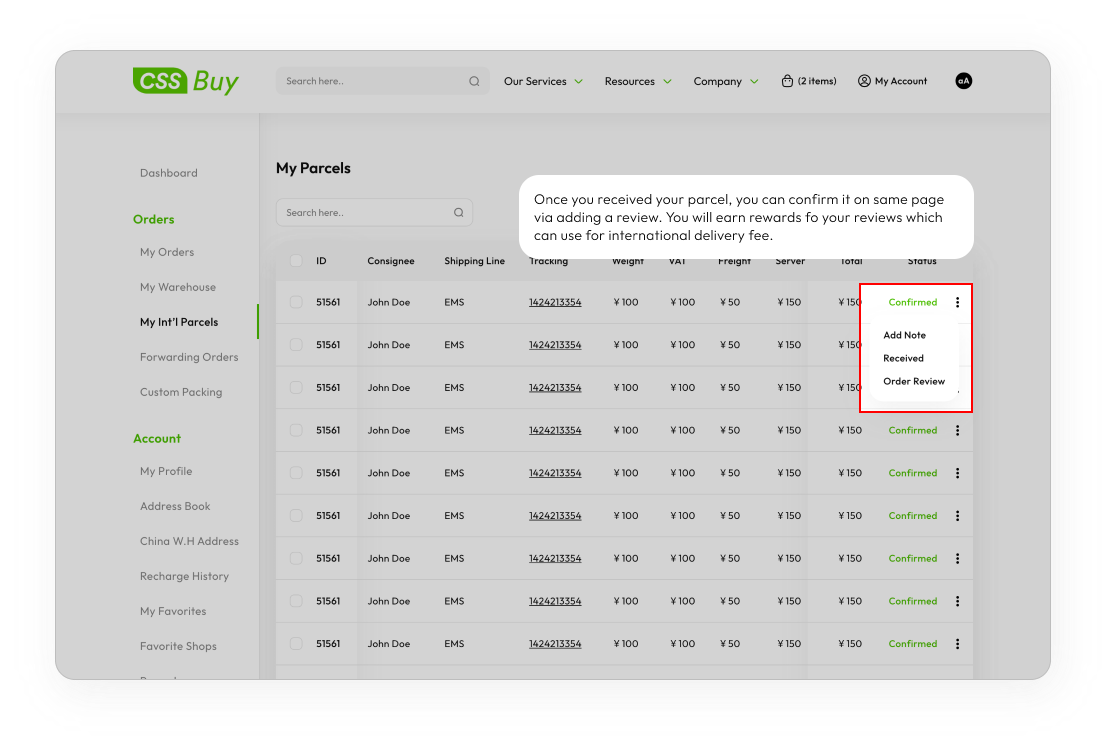Click the My Account user icon

pos(864,81)
